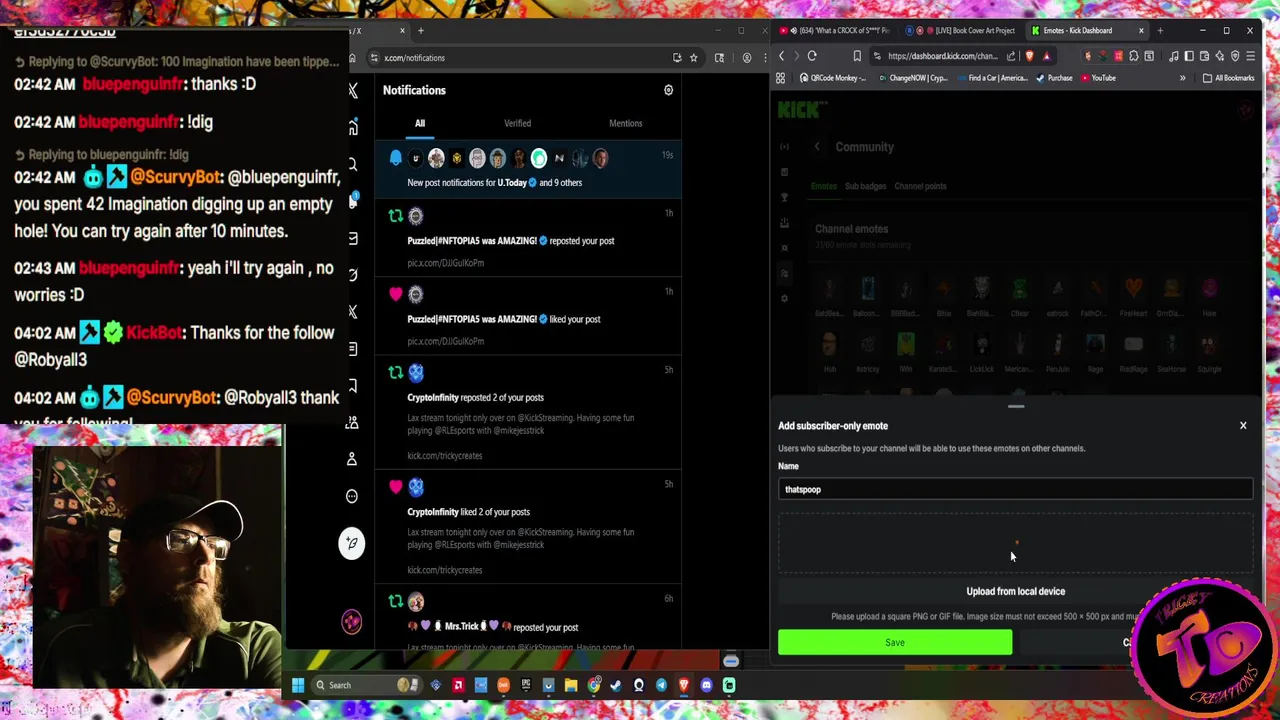1280x720 pixels.
Task: Open new tab in Brave window
Action: pos(1160,30)
